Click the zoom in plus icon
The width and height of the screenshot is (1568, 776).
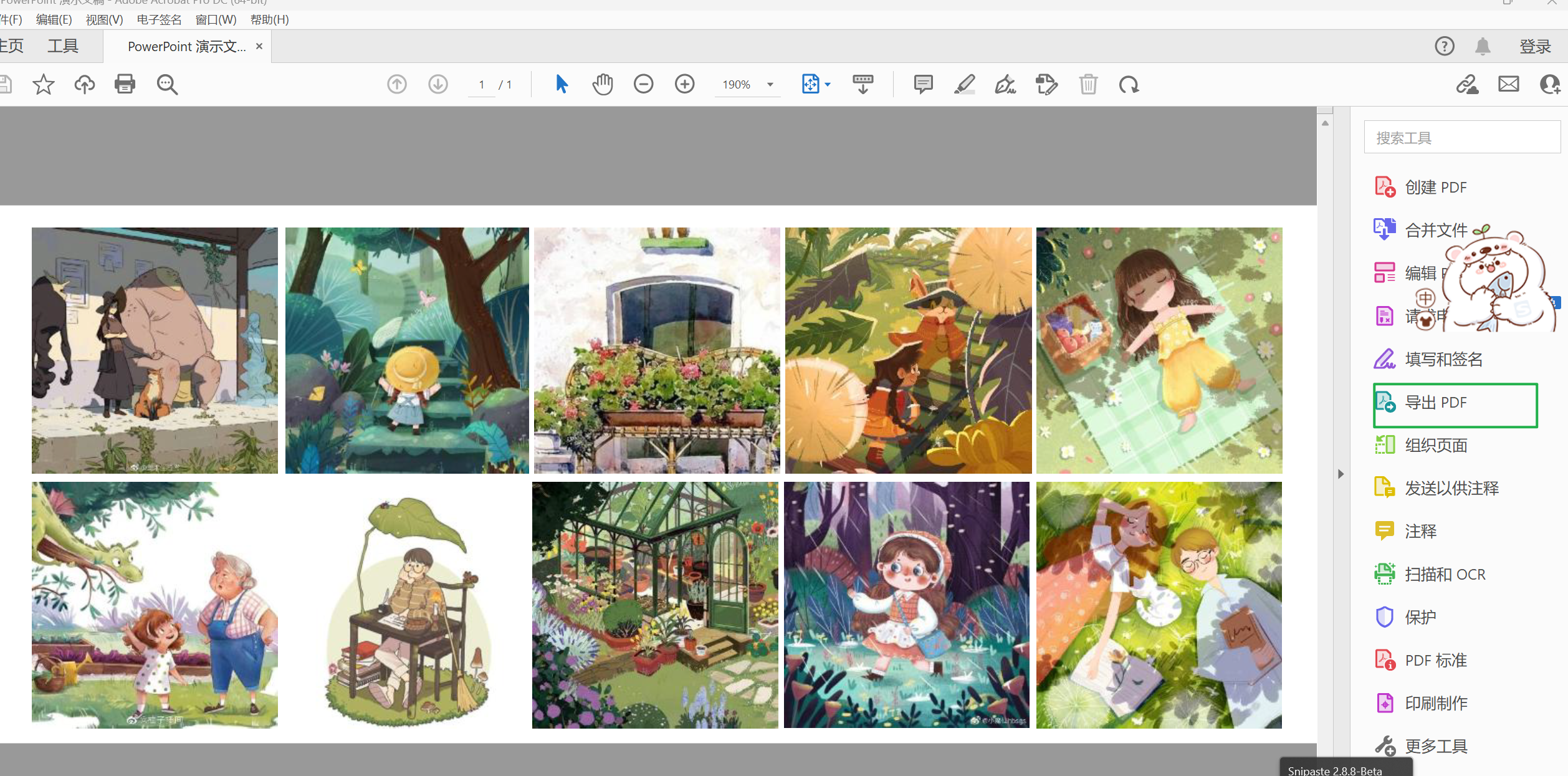[684, 84]
